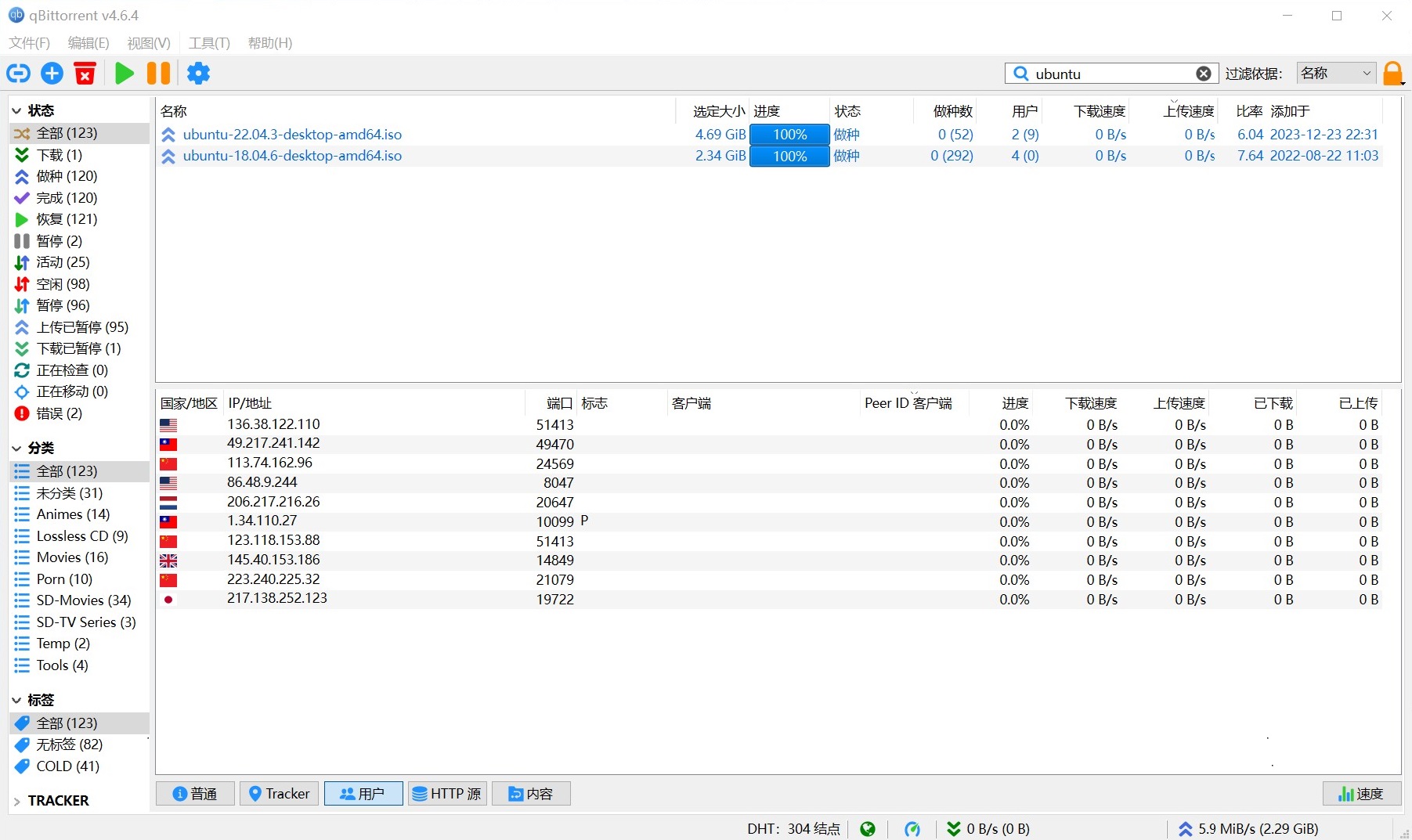Toggle the 速度 graph panel button
Image resolution: width=1412 pixels, height=840 pixels.
pos(1362,793)
